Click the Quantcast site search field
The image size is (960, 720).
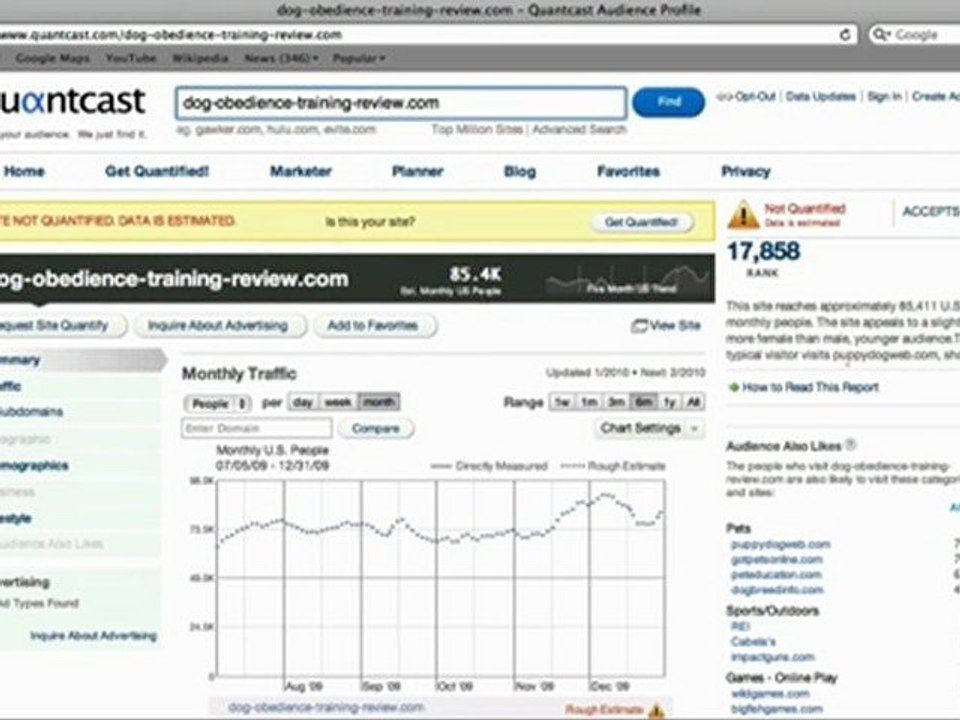(x=401, y=103)
